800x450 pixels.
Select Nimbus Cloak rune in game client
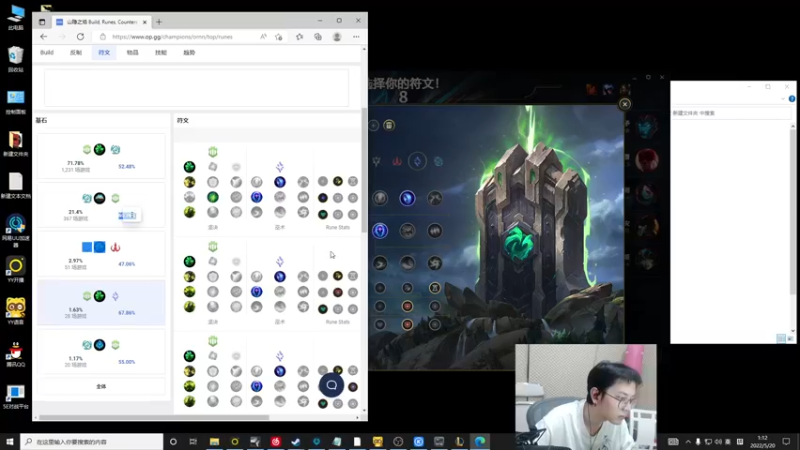[435, 198]
